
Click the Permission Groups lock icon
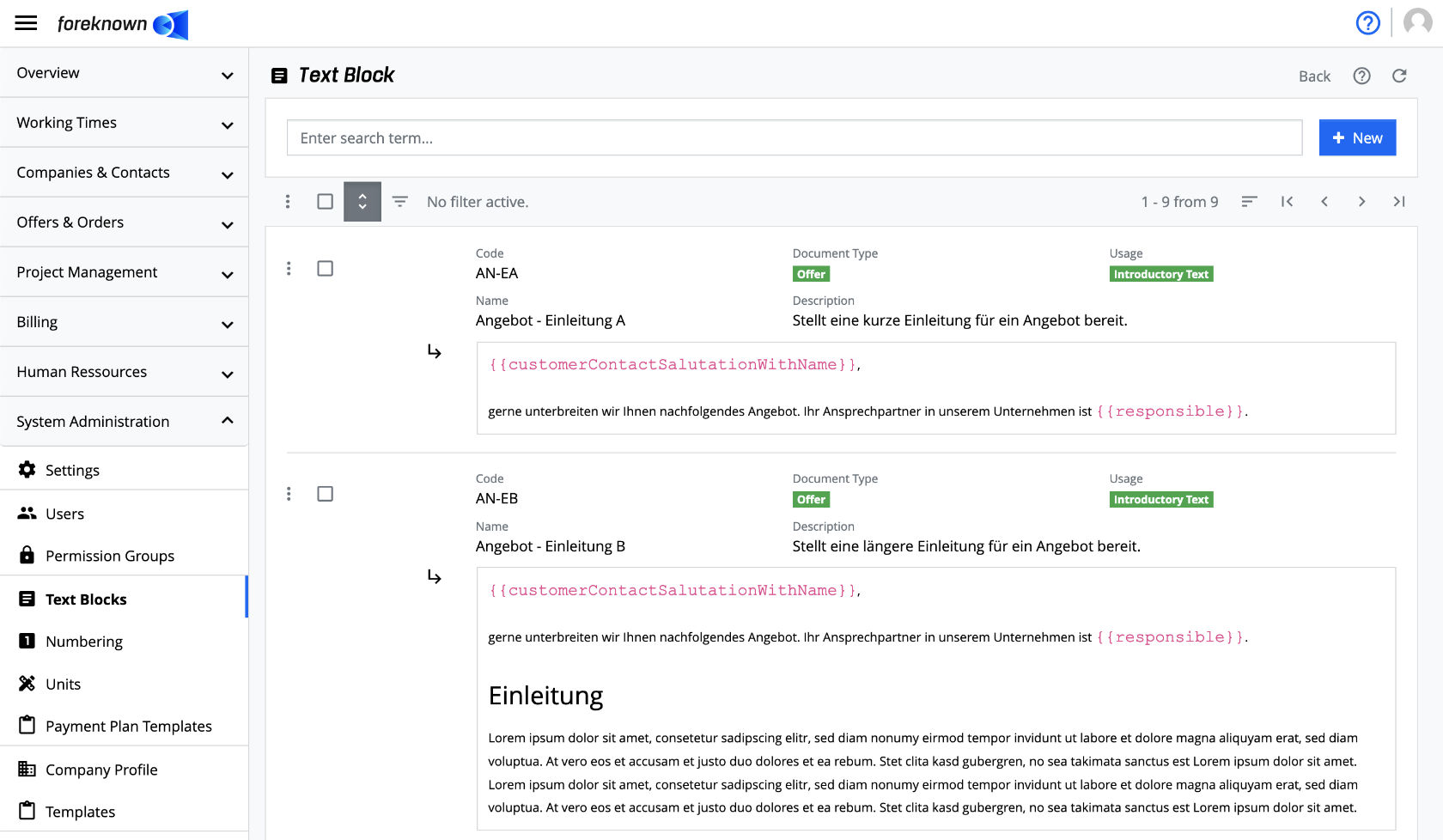[x=27, y=555]
